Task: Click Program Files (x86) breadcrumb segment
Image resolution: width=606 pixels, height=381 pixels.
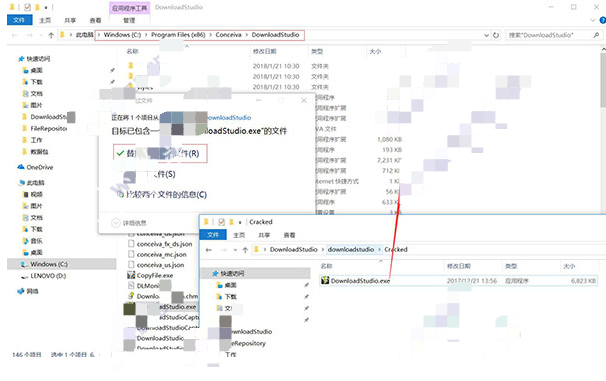Action: coord(178,35)
